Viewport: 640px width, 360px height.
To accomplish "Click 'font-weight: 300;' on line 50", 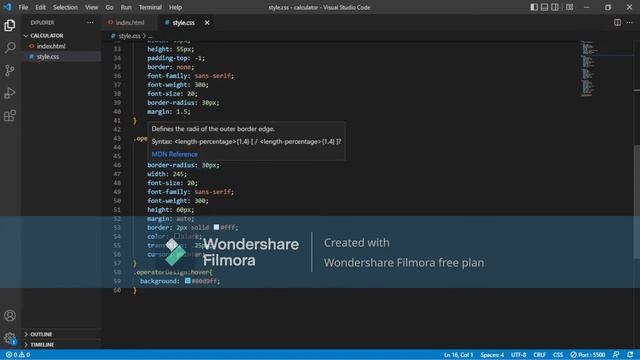I will point(178,201).
